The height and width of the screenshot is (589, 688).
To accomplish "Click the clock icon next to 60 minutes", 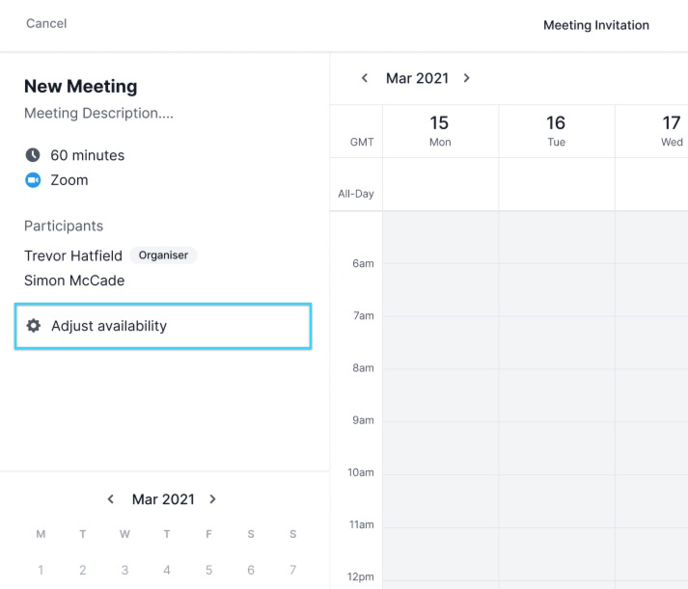I will click(x=32, y=155).
